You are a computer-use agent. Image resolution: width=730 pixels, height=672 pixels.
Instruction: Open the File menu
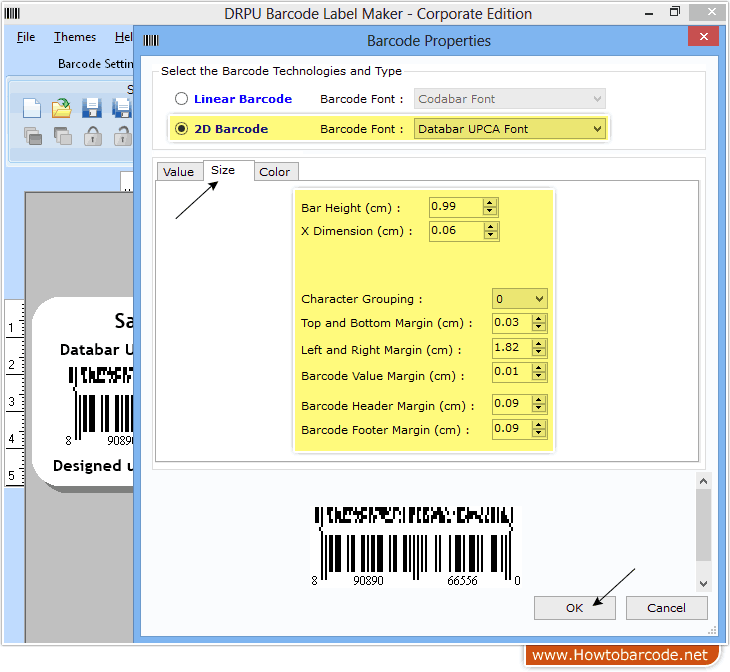click(26, 37)
